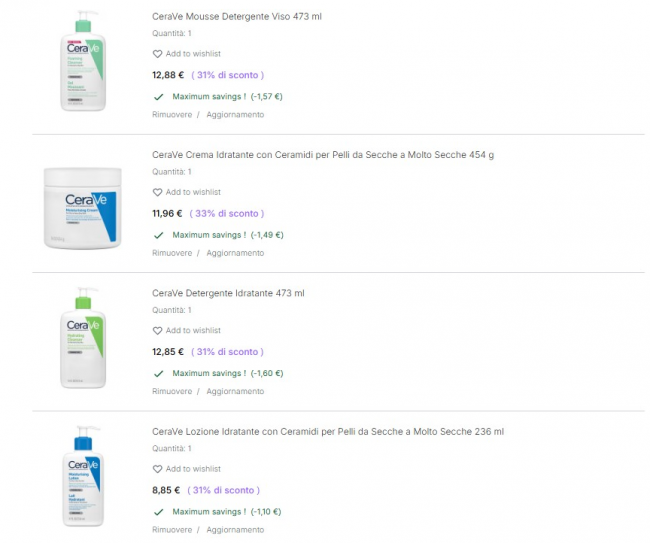
Task: Click savings checkmark for Detergente Idratante 473 ml
Action: click(x=158, y=373)
